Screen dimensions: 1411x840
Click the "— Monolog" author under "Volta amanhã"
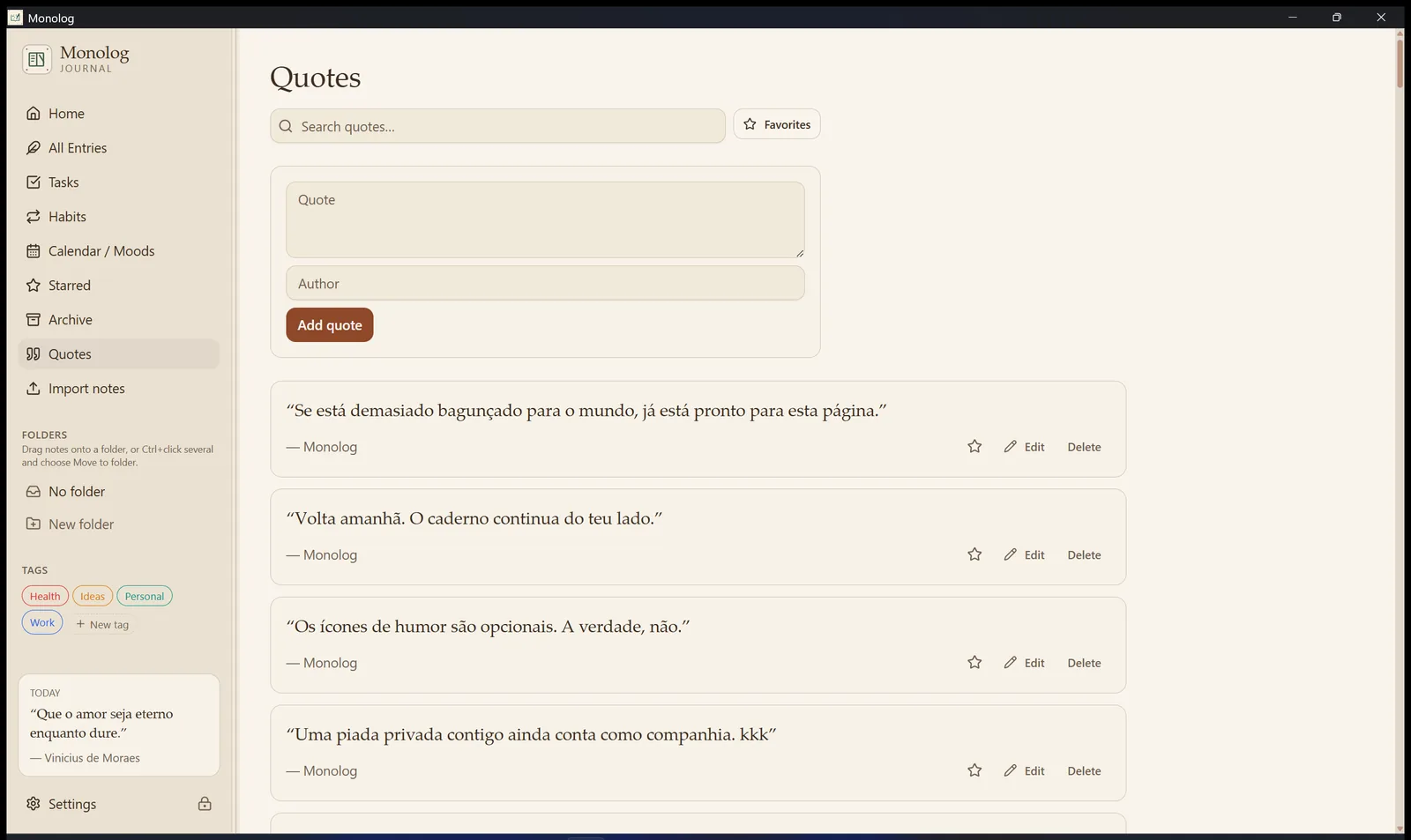(x=321, y=555)
